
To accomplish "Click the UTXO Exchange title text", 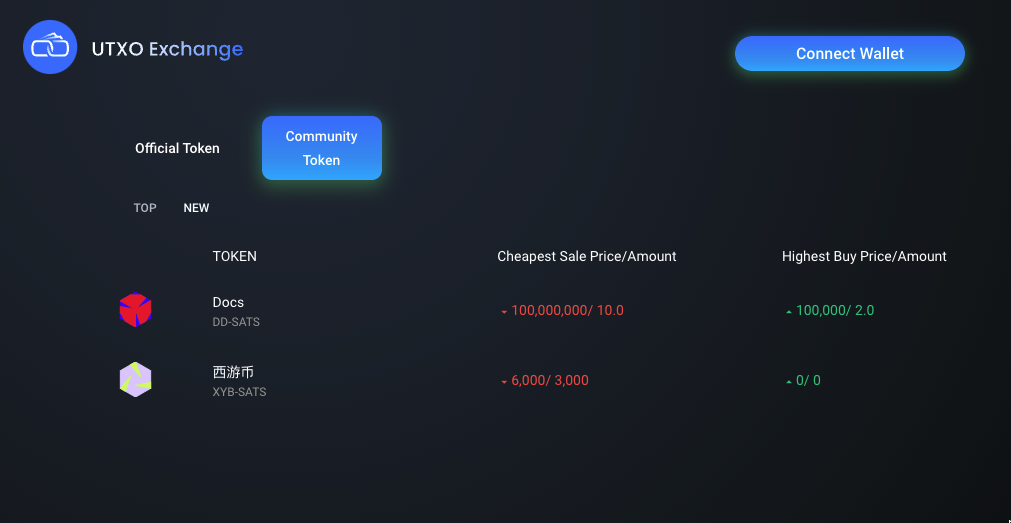I will click(167, 49).
